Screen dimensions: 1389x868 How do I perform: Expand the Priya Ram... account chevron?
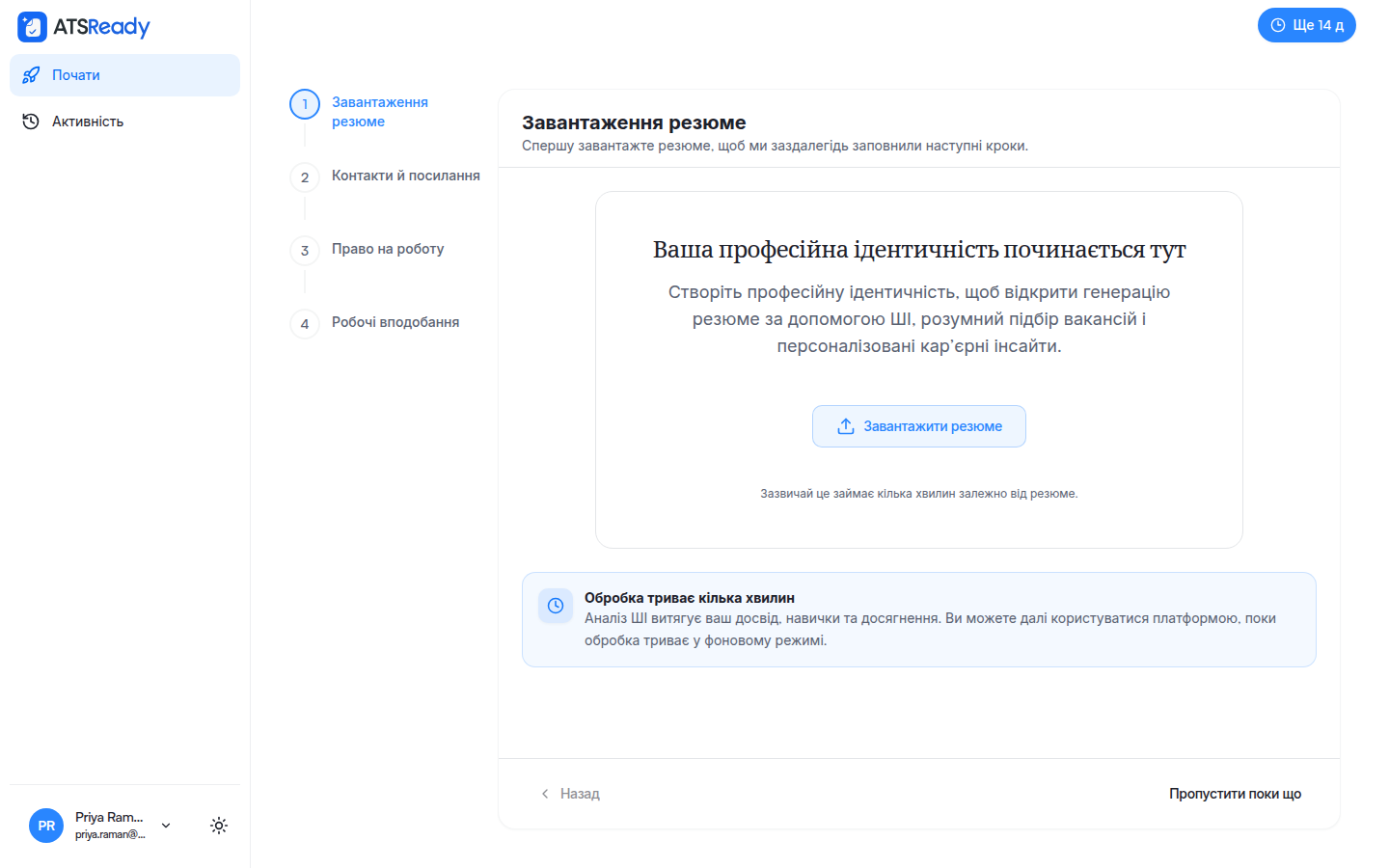(166, 826)
